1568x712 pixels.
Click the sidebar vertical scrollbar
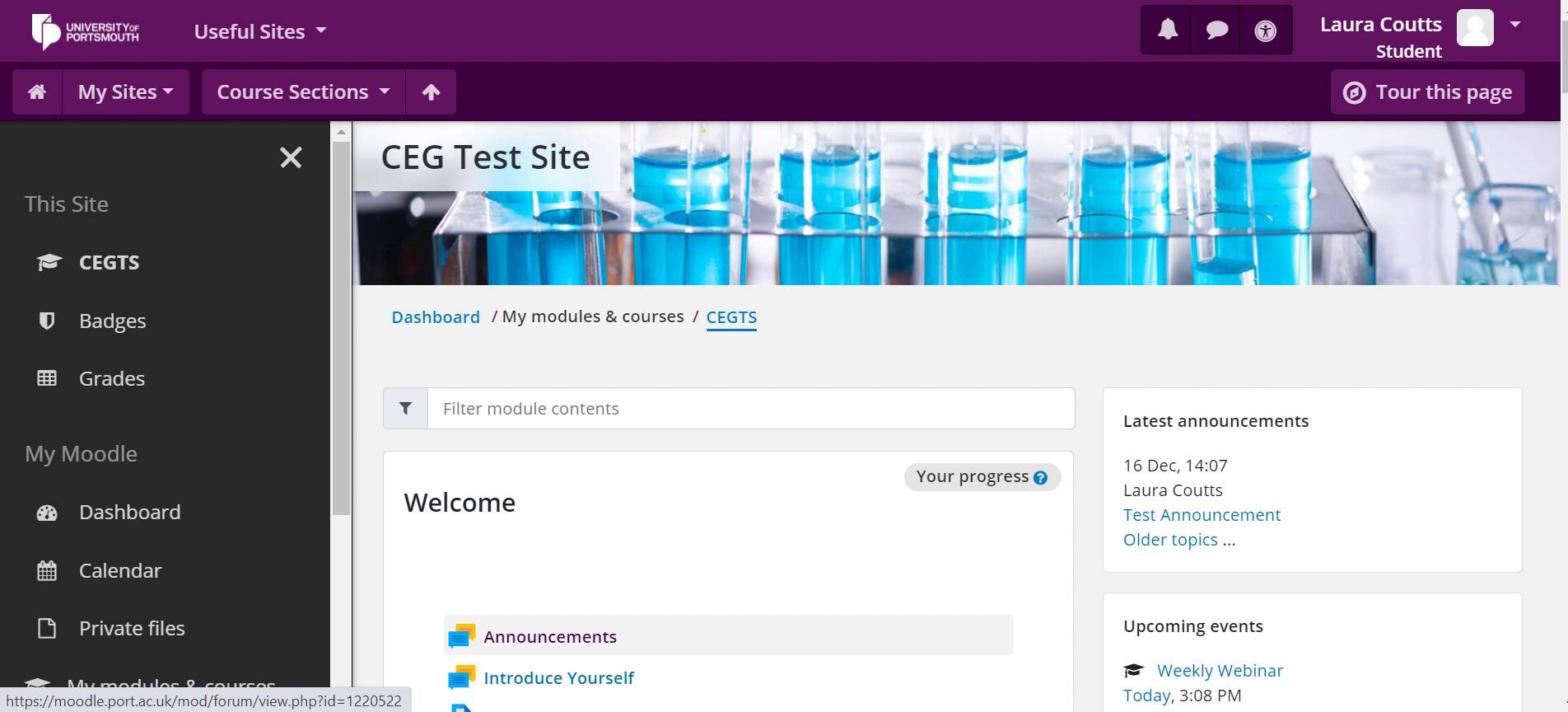[341, 328]
